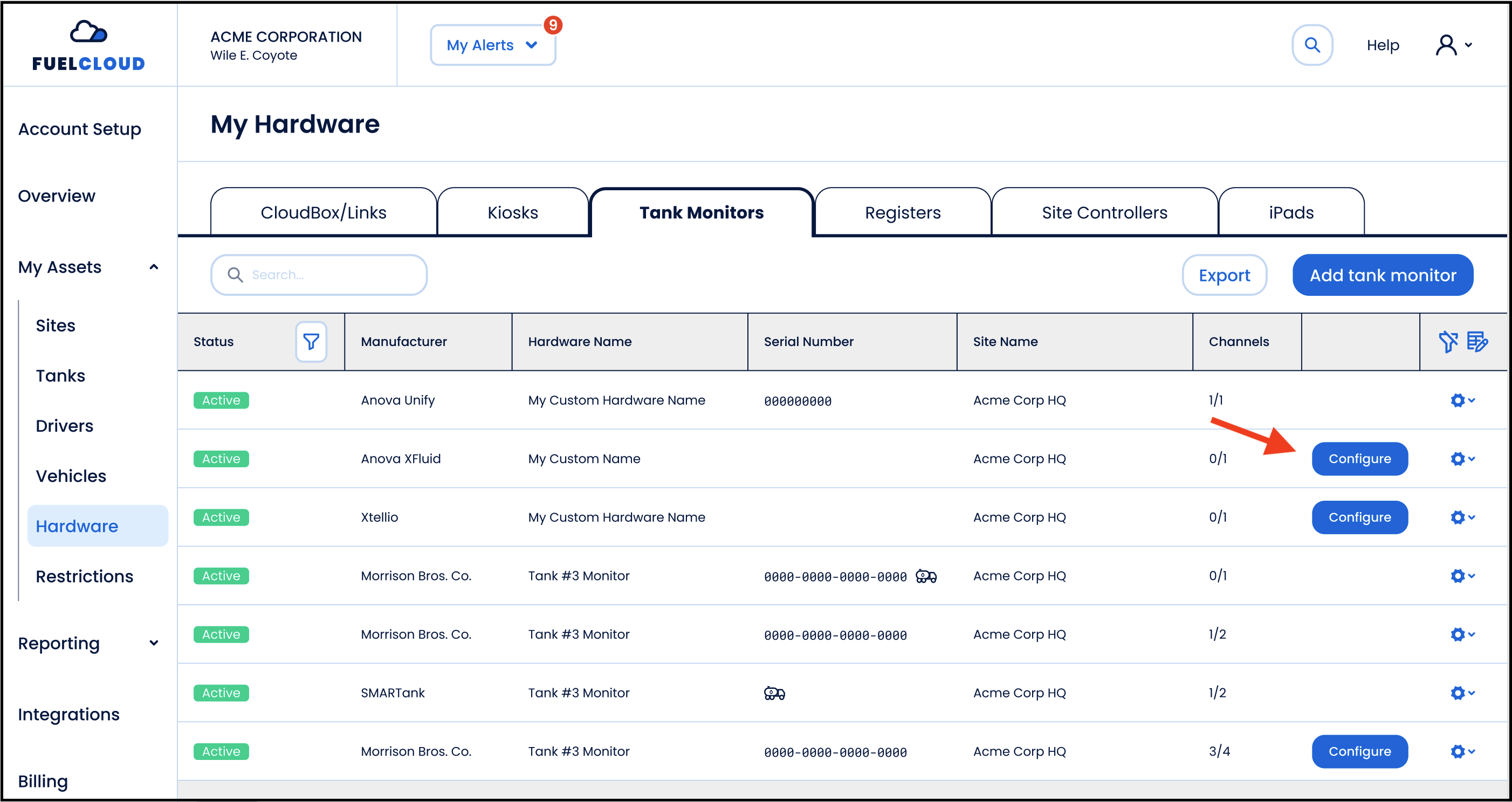This screenshot has width=1512, height=802.
Task: Open the iPads tab
Action: pos(1291,212)
